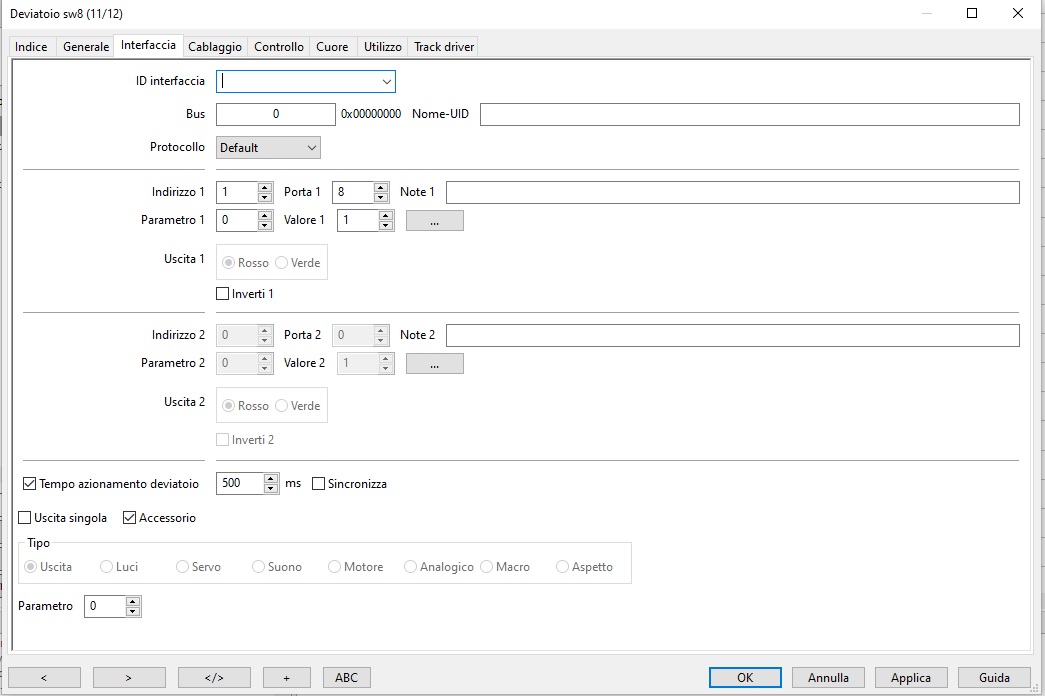Toggle the Sincronizza checkbox
1045x696 pixels.
[319, 484]
